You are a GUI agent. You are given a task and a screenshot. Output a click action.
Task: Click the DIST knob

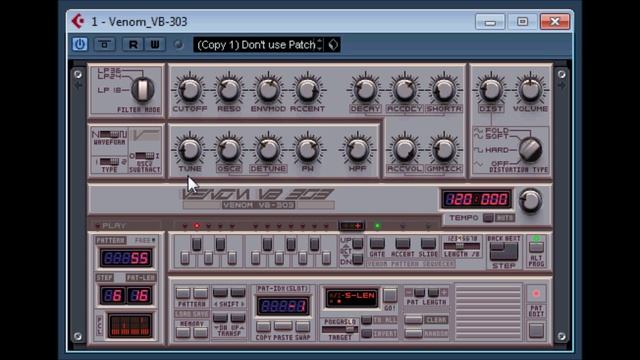(x=491, y=90)
